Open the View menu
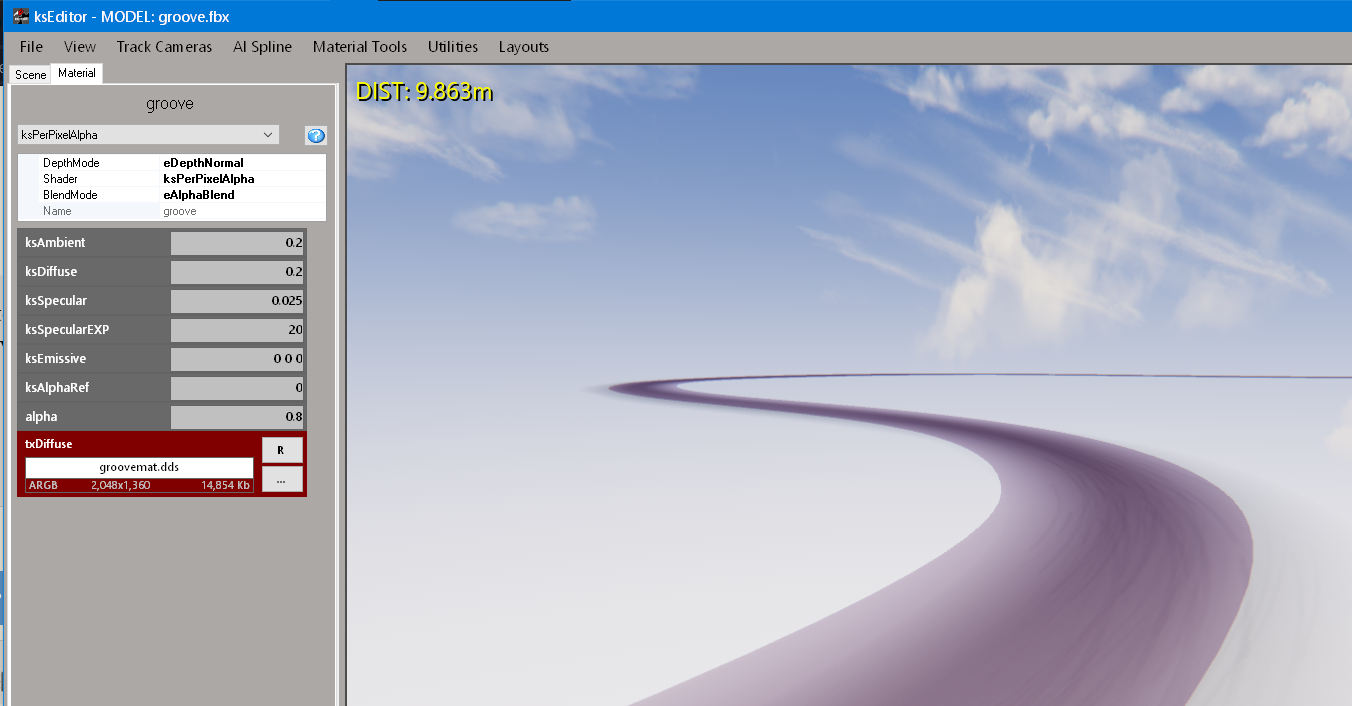 pos(80,47)
